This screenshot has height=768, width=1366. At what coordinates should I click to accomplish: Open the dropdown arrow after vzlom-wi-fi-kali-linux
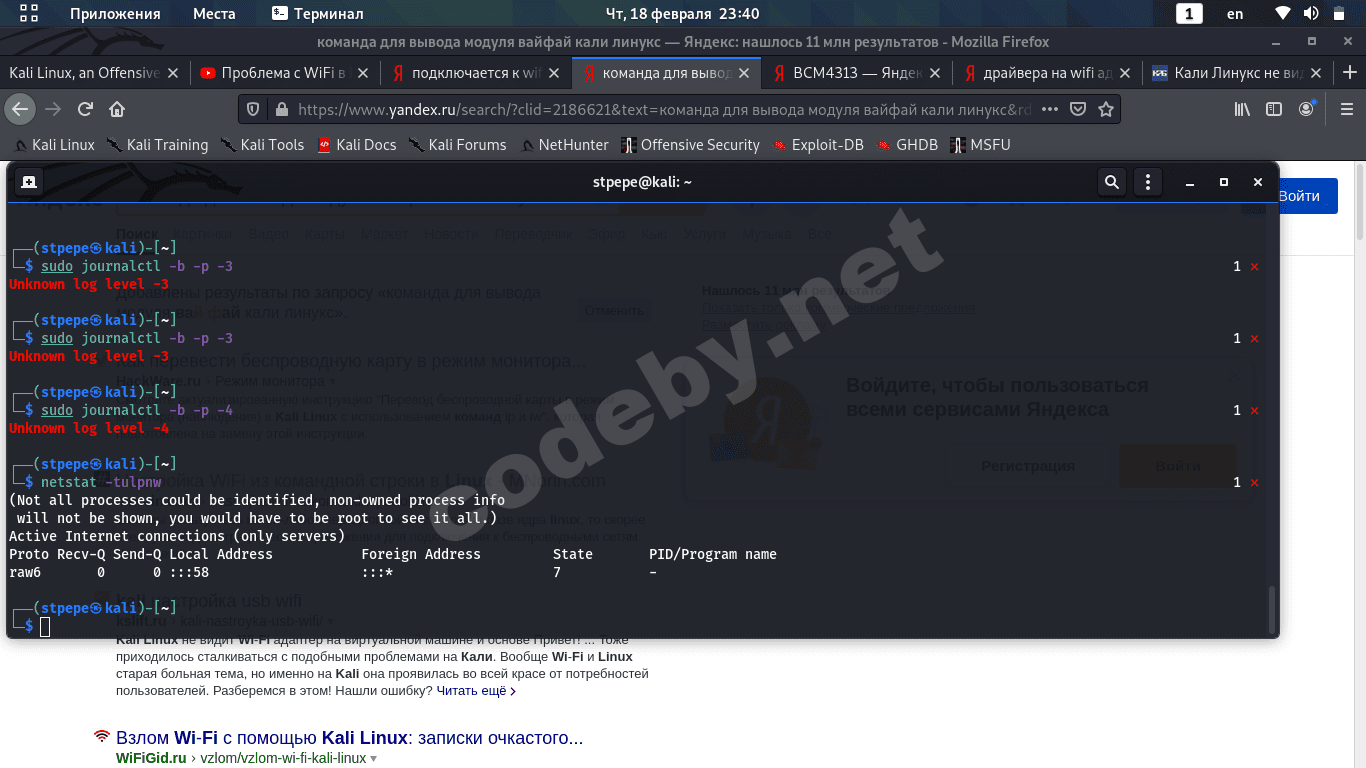tap(374, 759)
